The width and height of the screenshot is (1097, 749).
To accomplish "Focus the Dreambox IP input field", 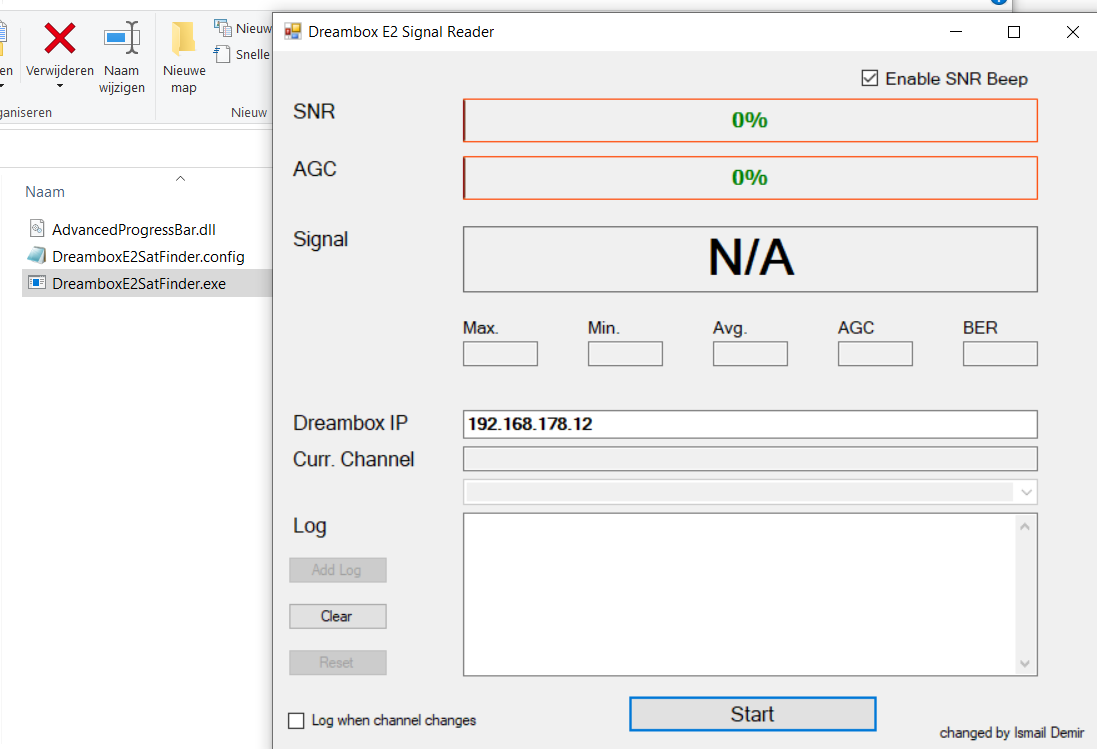I will click(x=750, y=425).
